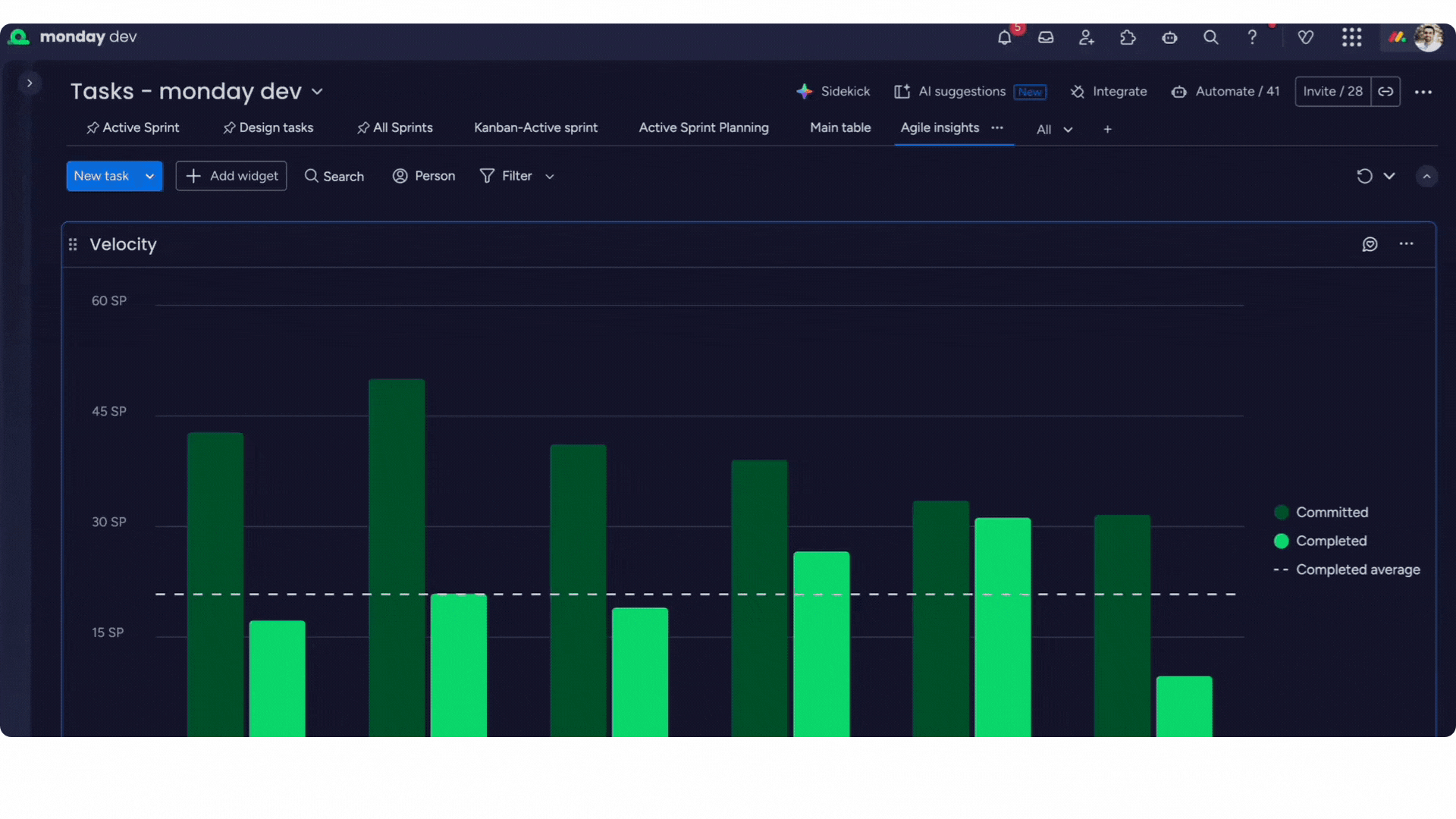The image size is (1456, 819).
Task: Click the Search tool in toolbar
Action: (334, 176)
